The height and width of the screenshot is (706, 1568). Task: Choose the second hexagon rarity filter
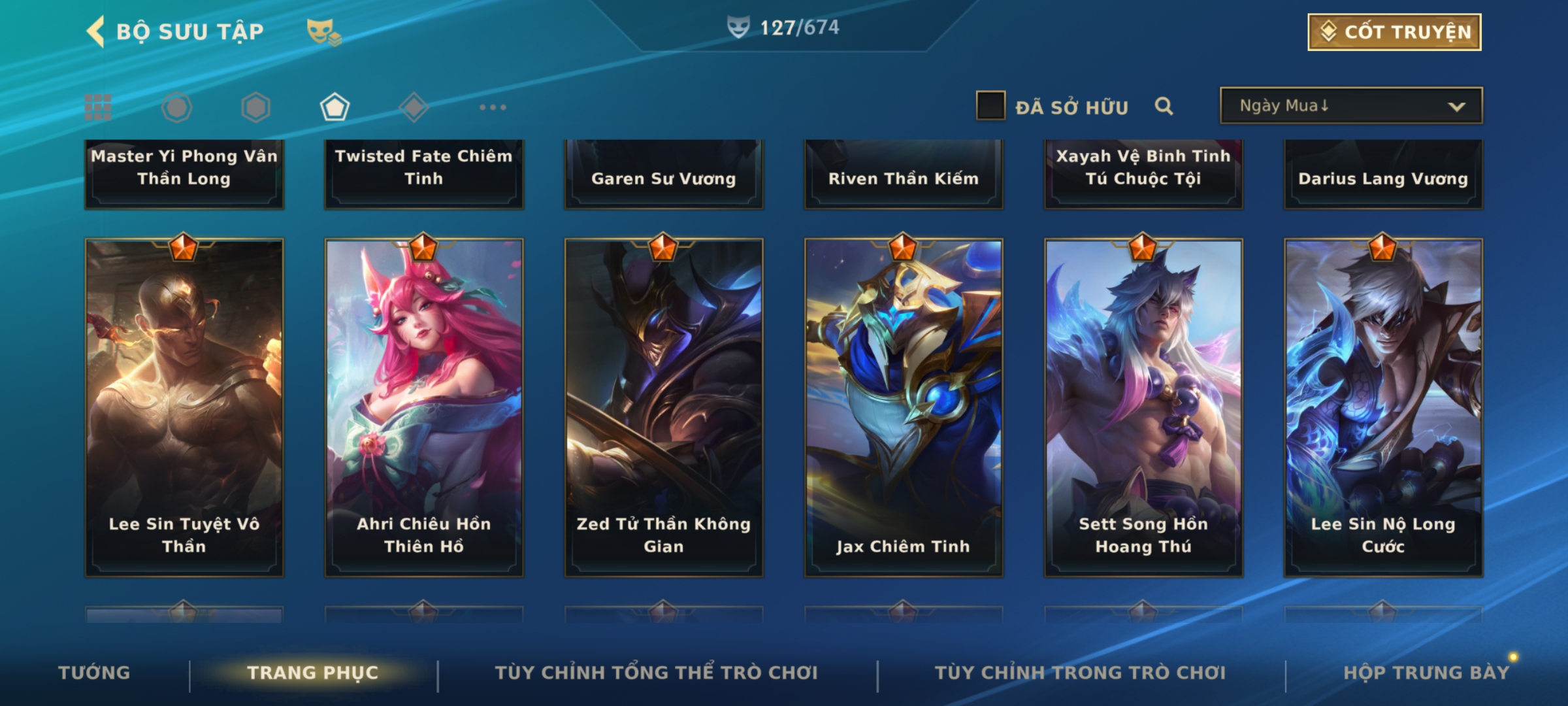255,107
